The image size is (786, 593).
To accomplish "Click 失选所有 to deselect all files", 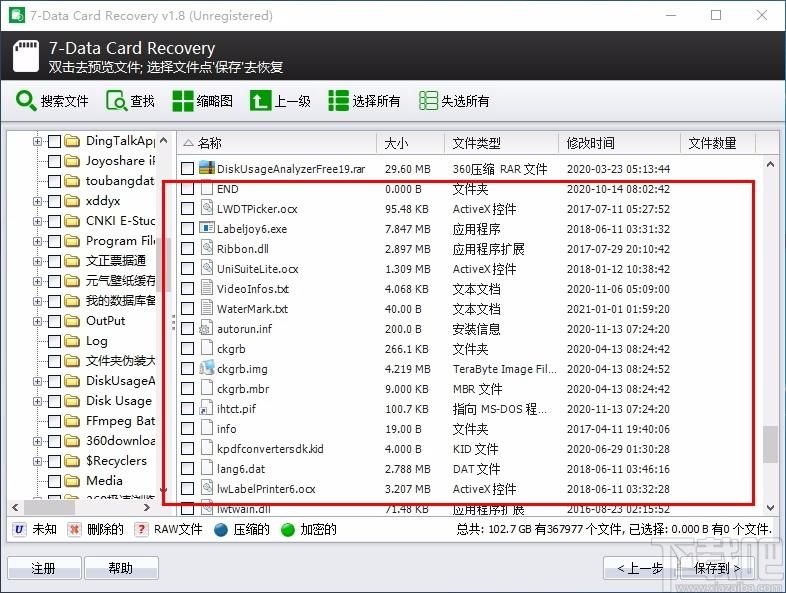I will (429, 101).
